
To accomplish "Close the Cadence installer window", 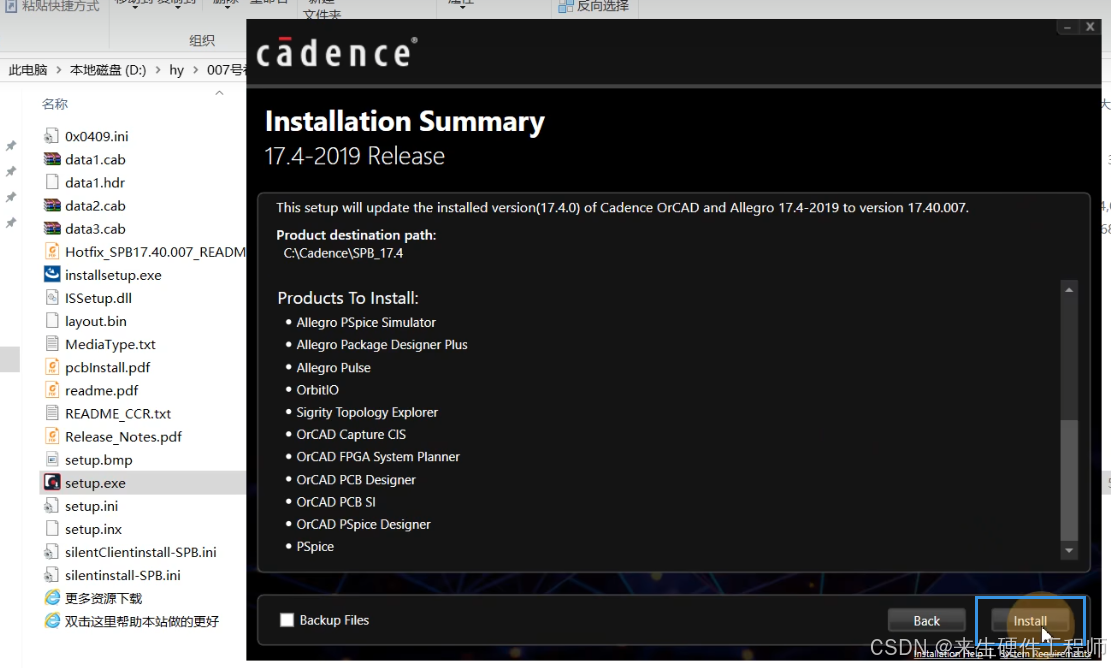I will pyautogui.click(x=1090, y=27).
